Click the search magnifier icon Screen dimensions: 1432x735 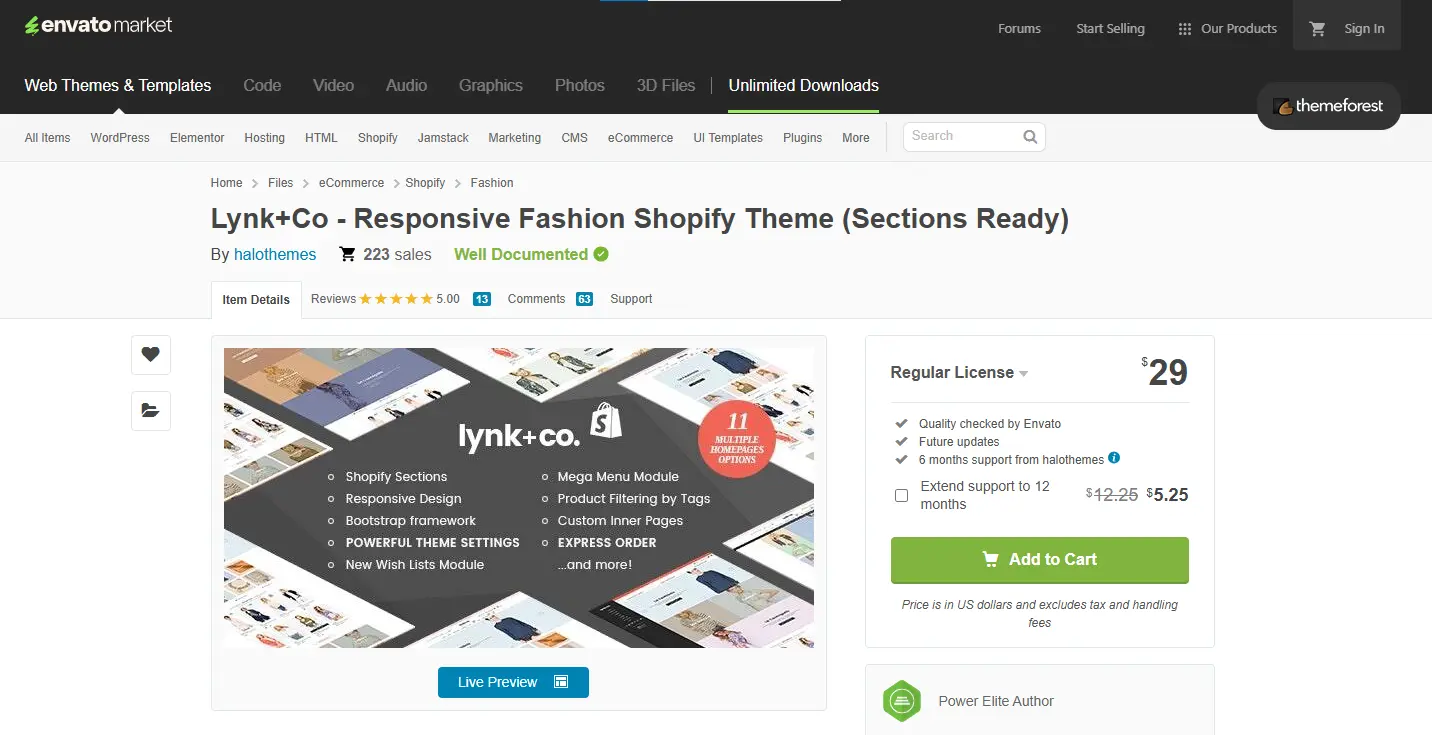pos(1030,137)
